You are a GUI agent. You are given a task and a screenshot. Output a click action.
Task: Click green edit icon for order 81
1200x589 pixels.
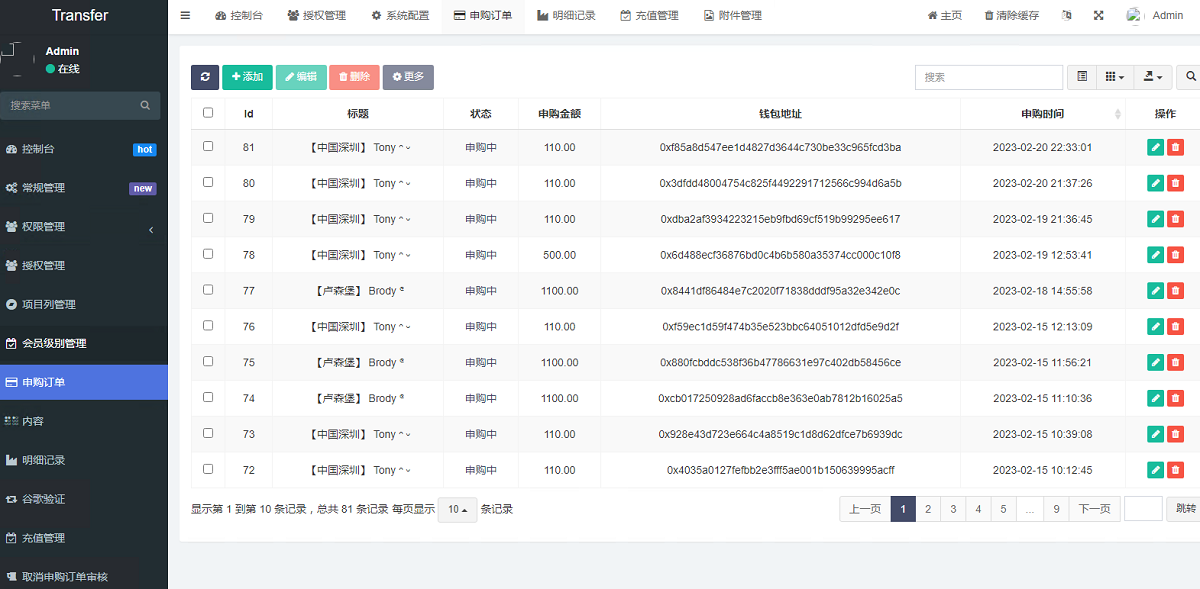point(1156,147)
